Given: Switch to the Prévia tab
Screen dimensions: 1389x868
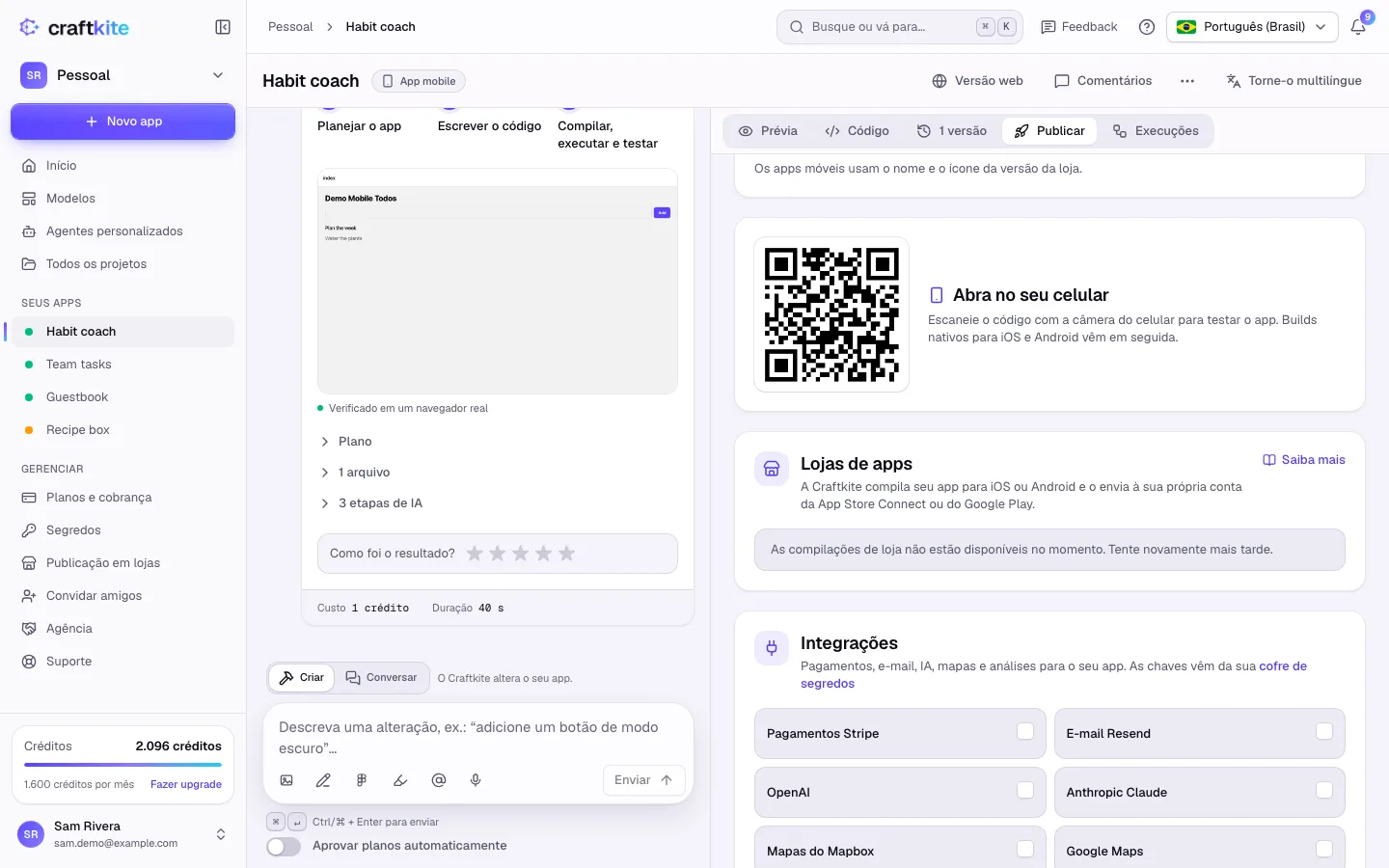Looking at the screenshot, I should [x=768, y=131].
